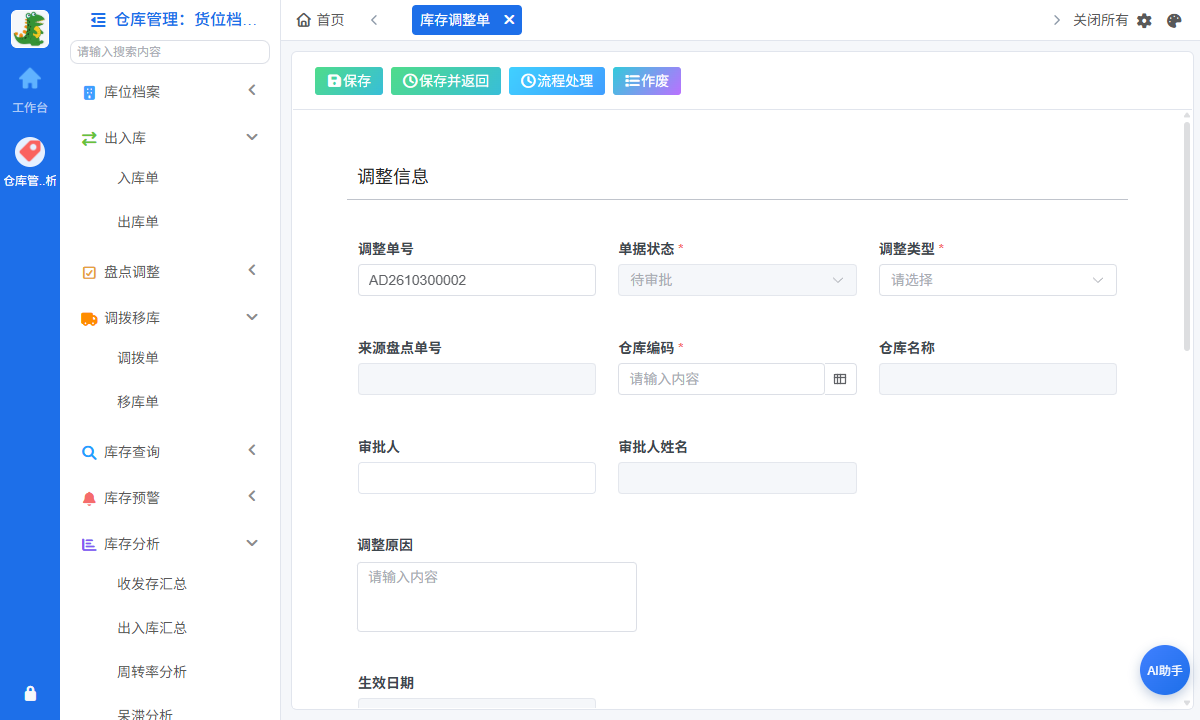The height and width of the screenshot is (720, 1200).
Task: Click the 库存分析 chart icon
Action: (x=89, y=544)
